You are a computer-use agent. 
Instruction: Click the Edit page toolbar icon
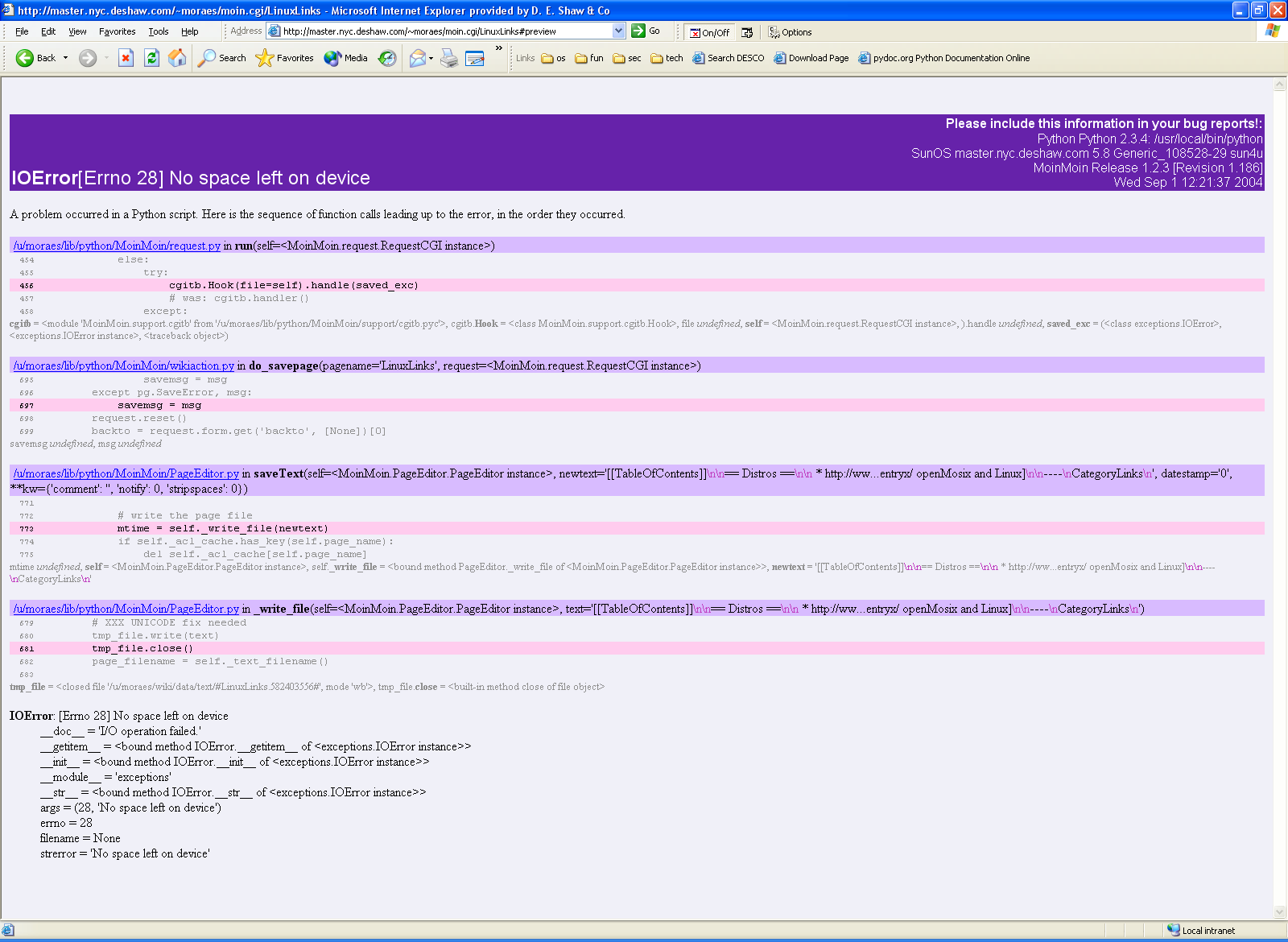[475, 58]
